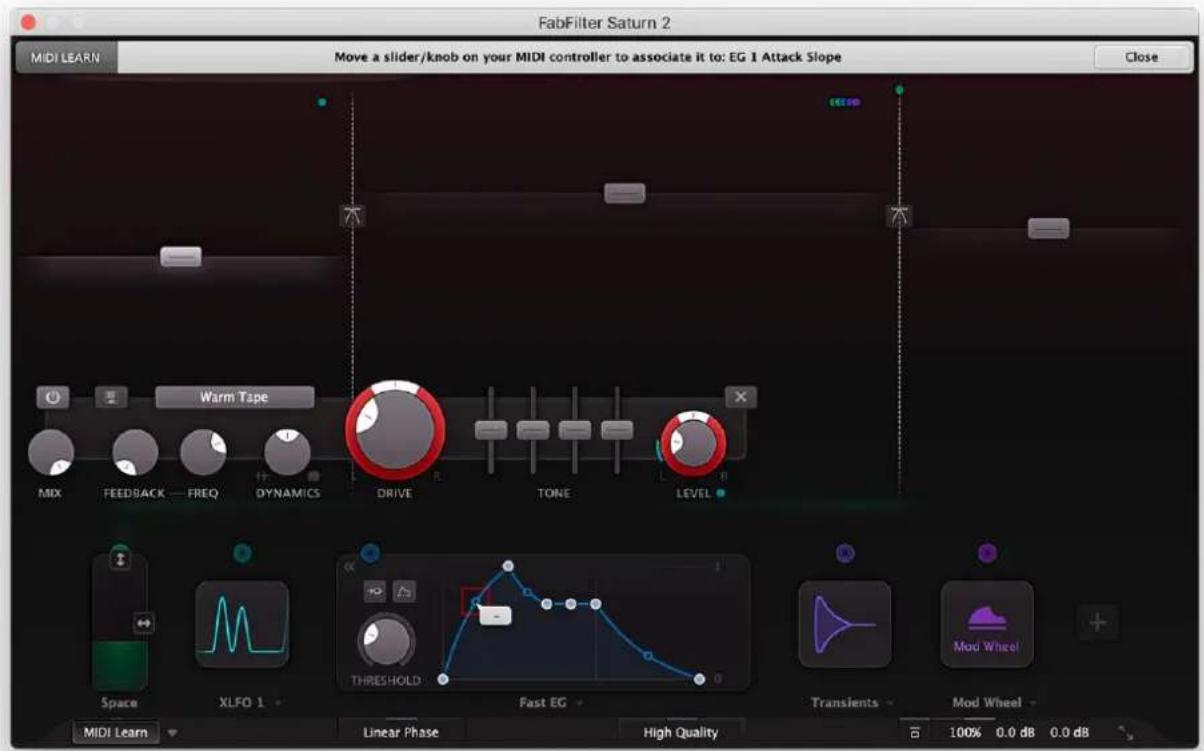The height and width of the screenshot is (751, 1204).
Task: Click the second TONE slider handle
Action: pyautogui.click(x=533, y=430)
